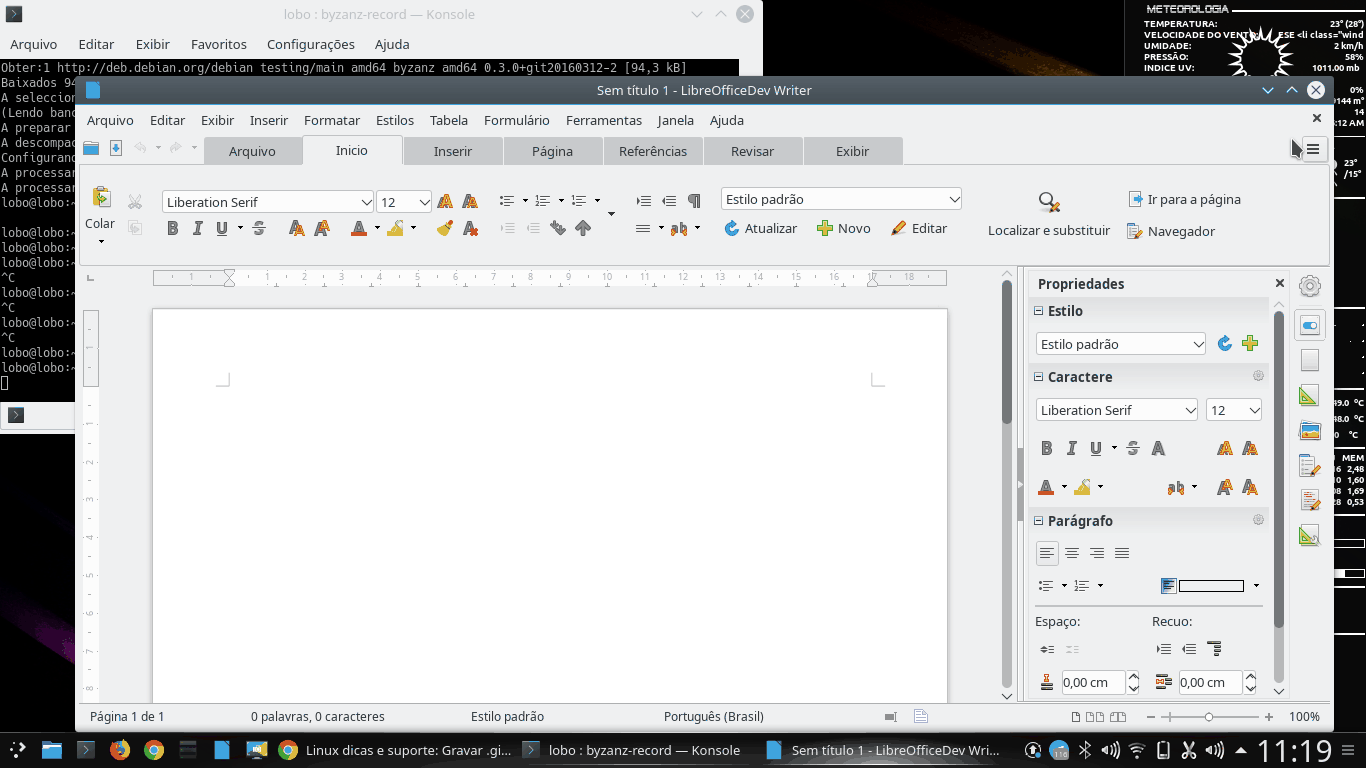Toggle bold formatting in the Inicio toolbar
Image resolution: width=1366 pixels, height=768 pixels.
point(171,228)
